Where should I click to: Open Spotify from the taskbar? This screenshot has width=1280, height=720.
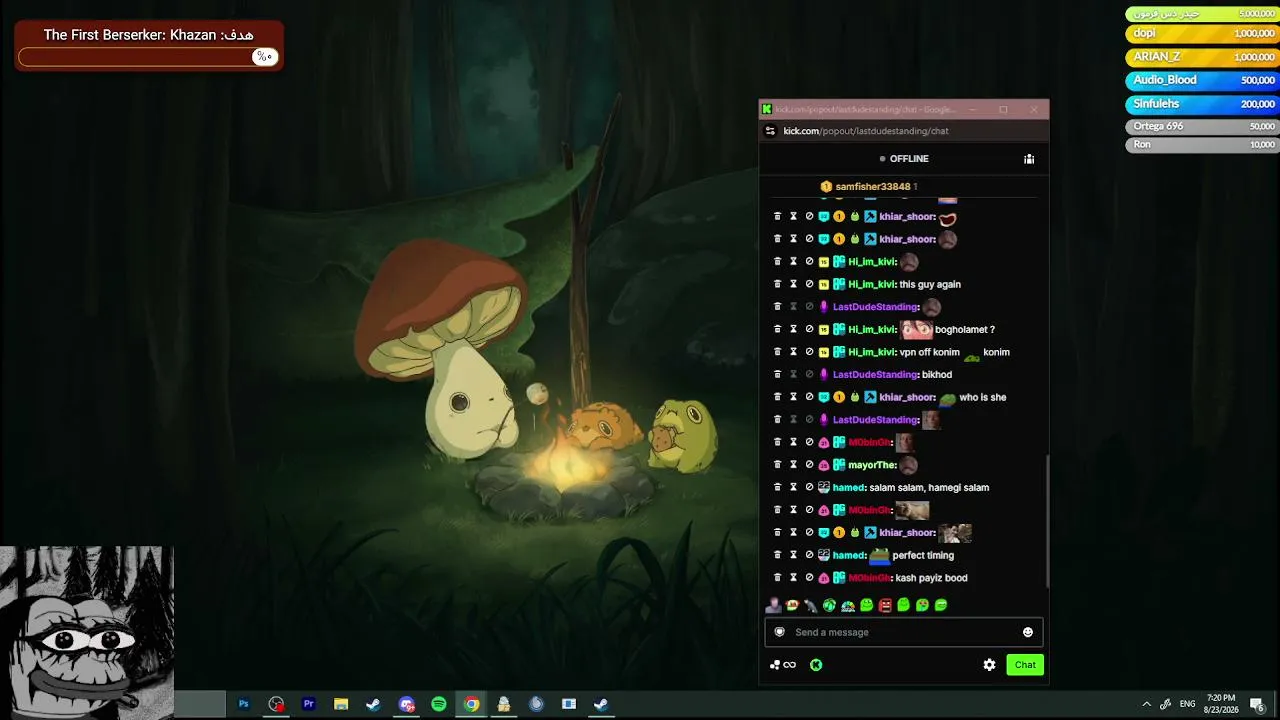click(439, 704)
